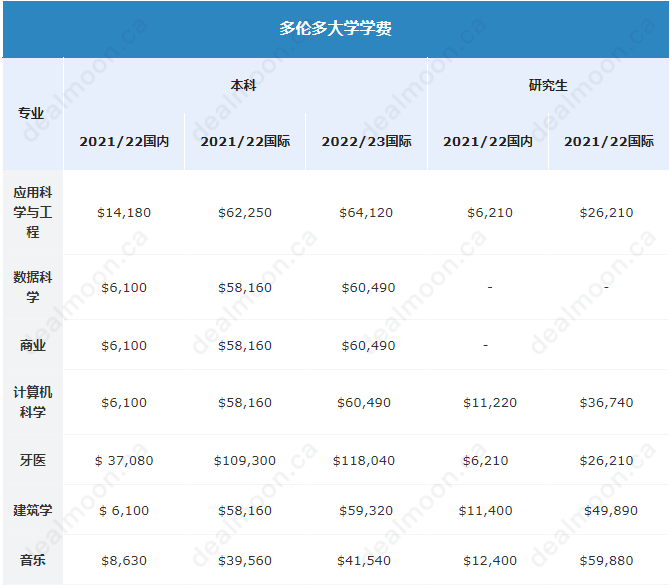670x588 pixels.
Task: Click the $39,560 tuition cell
Action: point(245,561)
